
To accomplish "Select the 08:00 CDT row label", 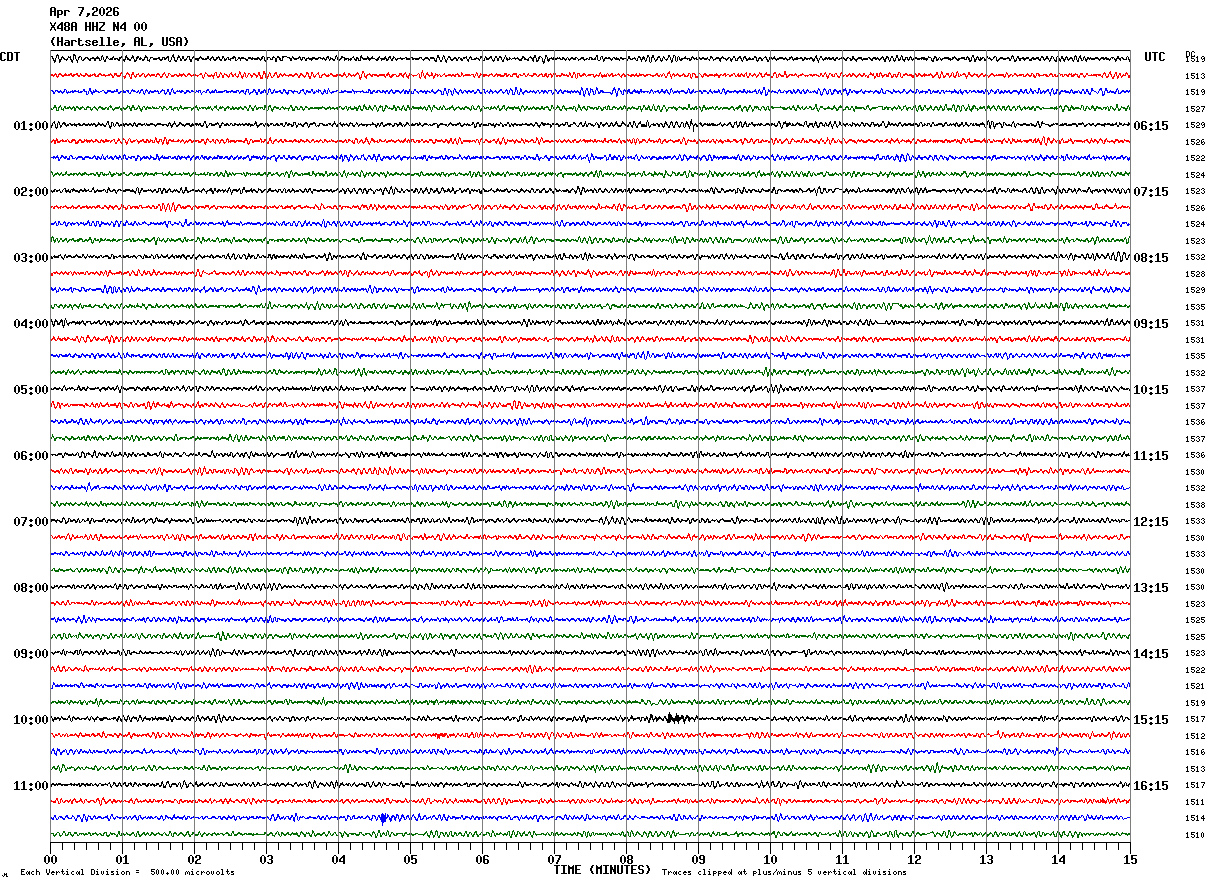I will point(31,588).
